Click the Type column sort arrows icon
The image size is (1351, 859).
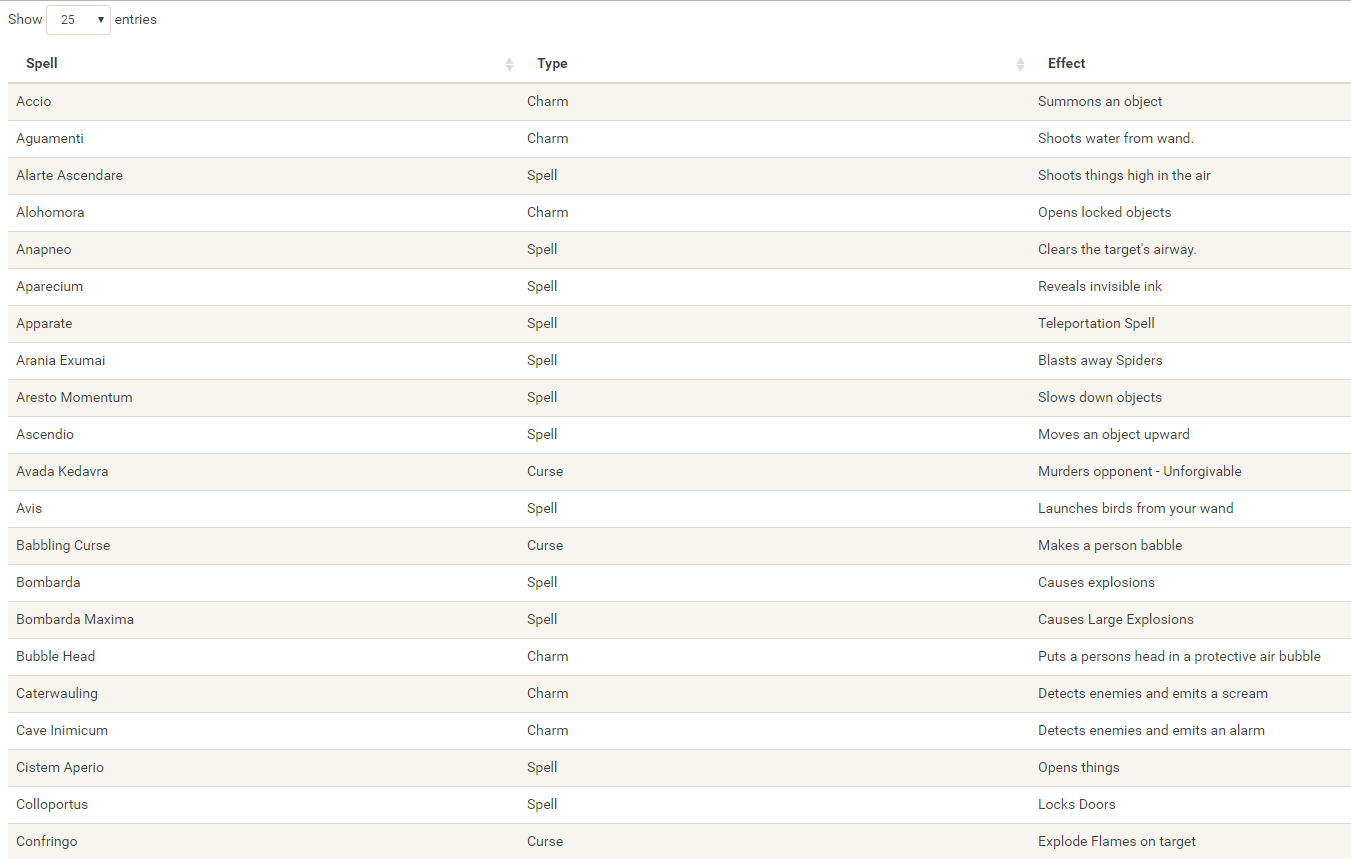[1020, 64]
